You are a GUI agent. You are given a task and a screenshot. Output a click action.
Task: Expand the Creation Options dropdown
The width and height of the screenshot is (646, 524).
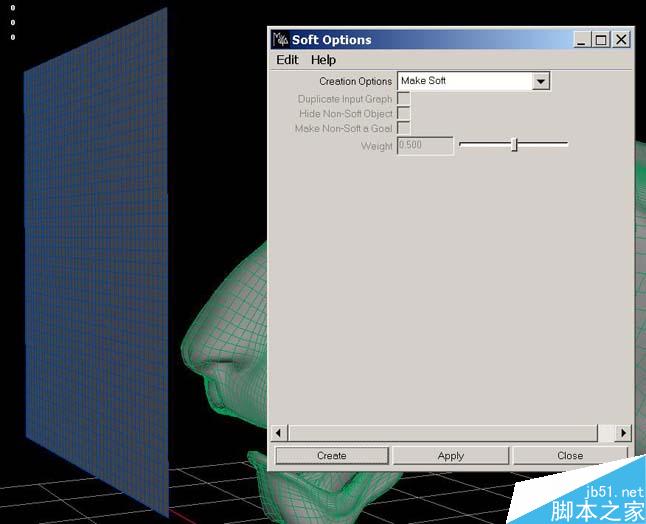click(x=541, y=81)
